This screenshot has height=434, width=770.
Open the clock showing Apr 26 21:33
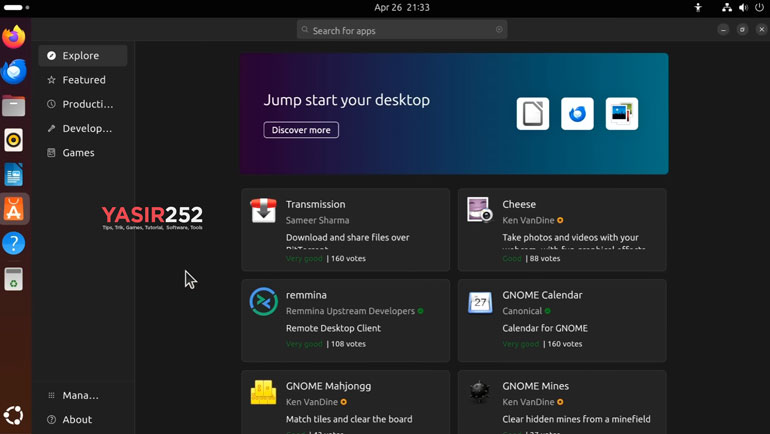[402, 7]
